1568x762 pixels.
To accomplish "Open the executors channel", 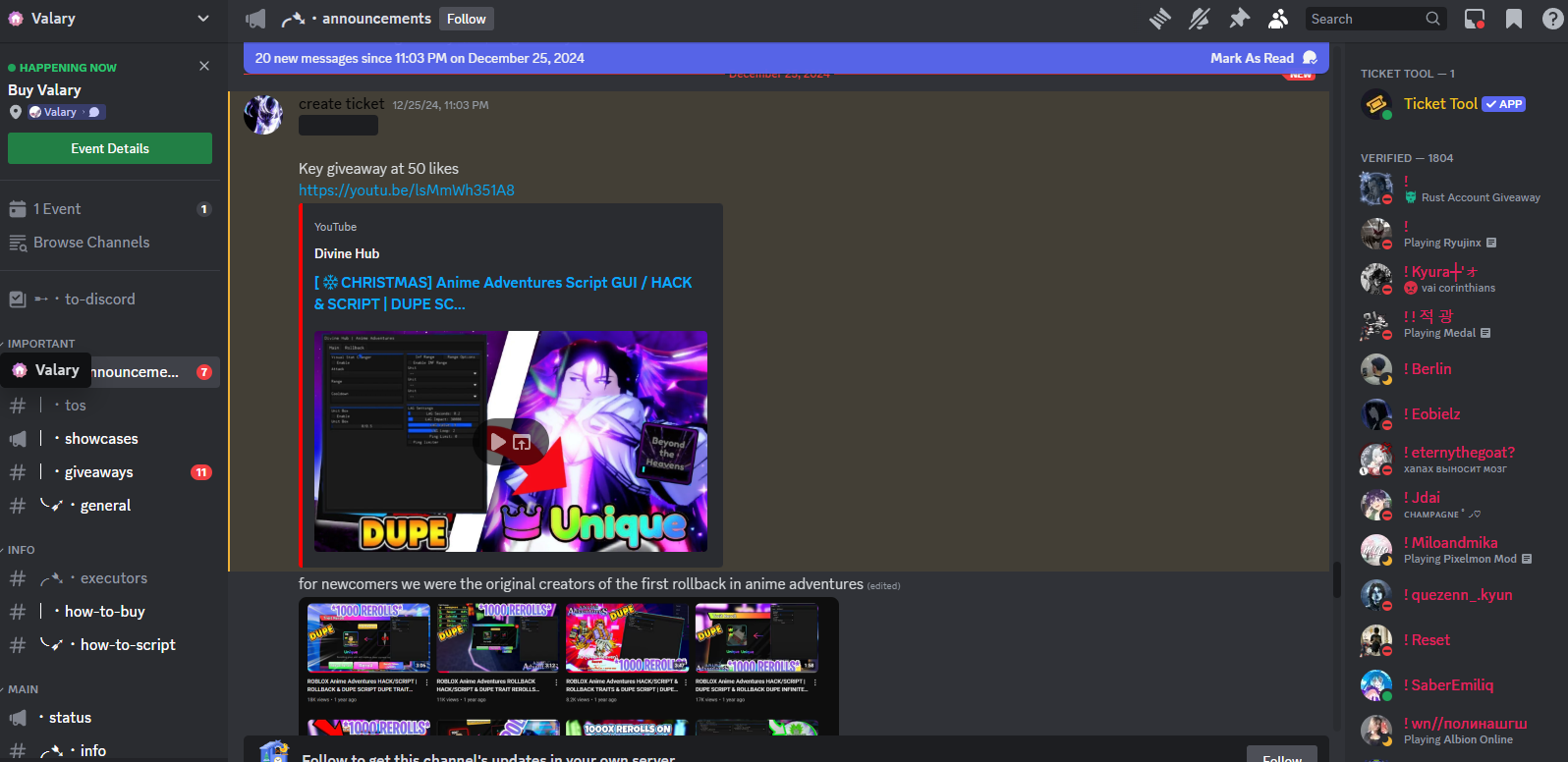I will click(x=110, y=578).
